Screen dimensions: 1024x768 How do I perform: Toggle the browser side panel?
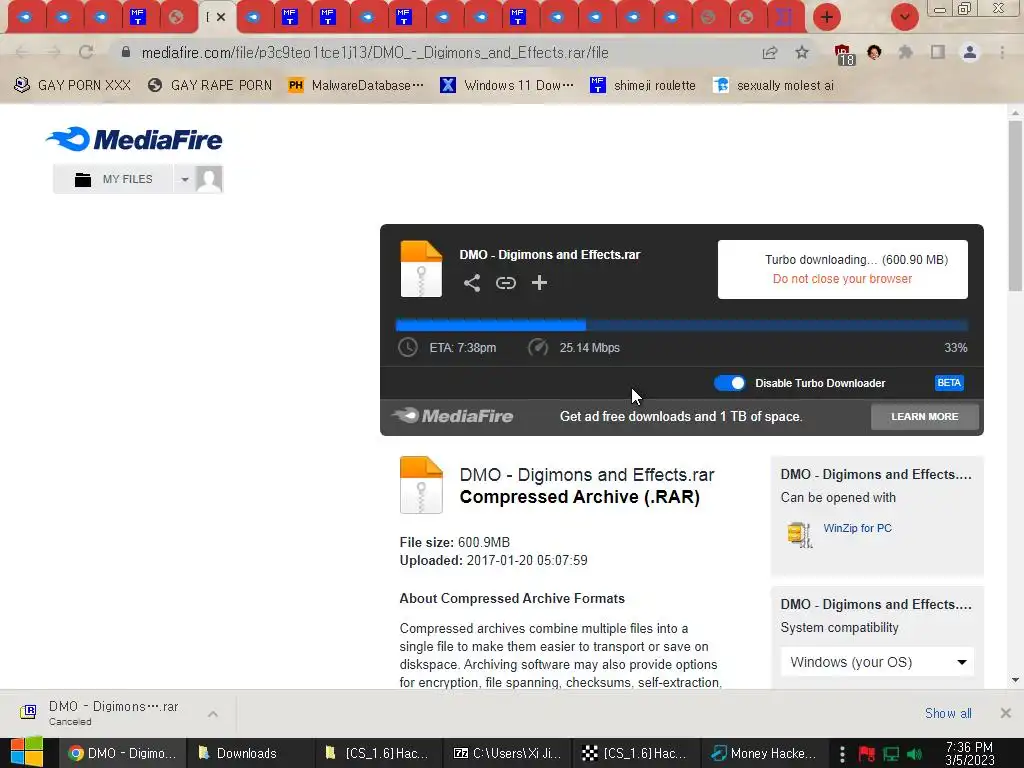[x=938, y=52]
